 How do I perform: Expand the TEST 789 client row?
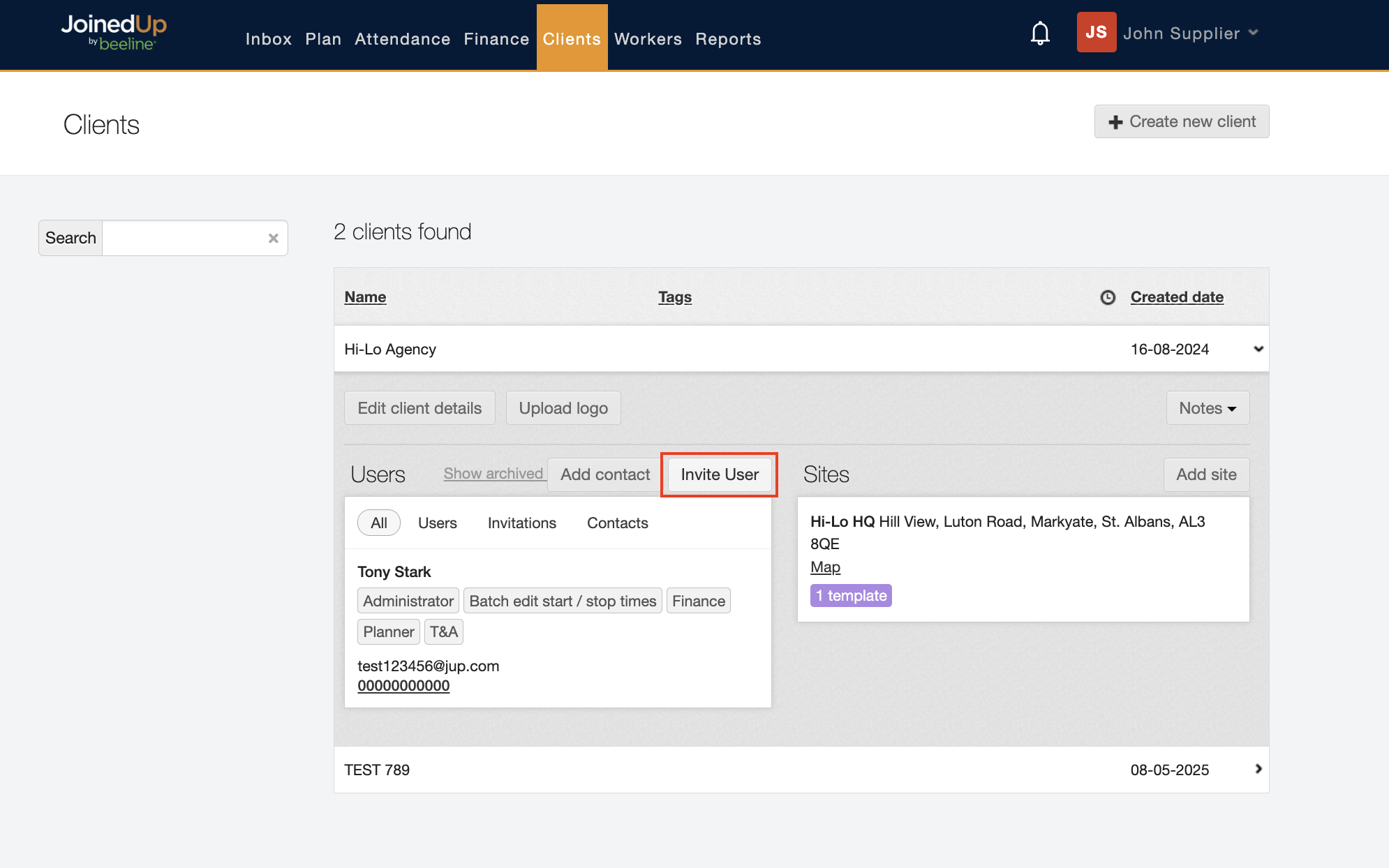coord(1258,769)
